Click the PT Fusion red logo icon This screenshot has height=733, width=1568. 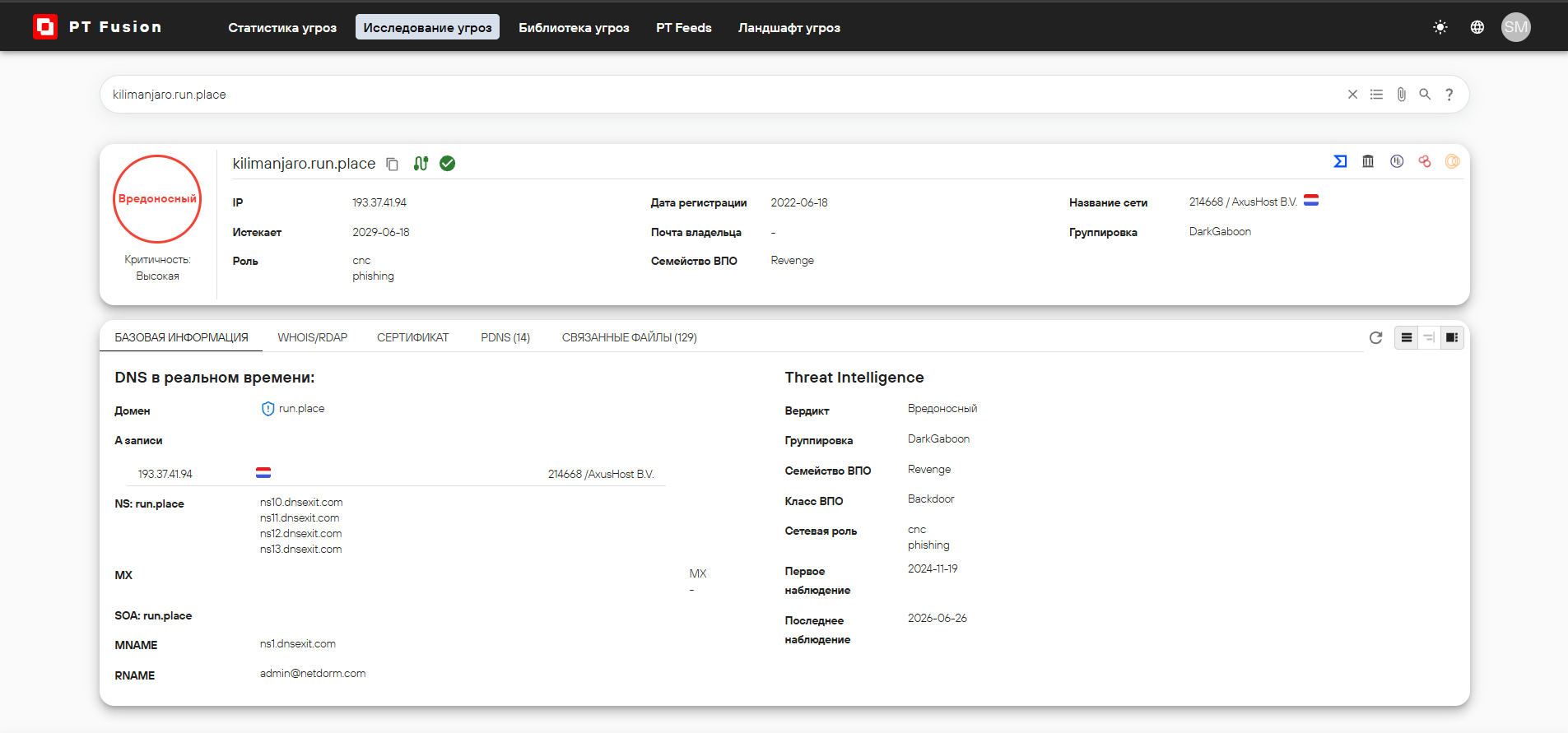point(45,27)
